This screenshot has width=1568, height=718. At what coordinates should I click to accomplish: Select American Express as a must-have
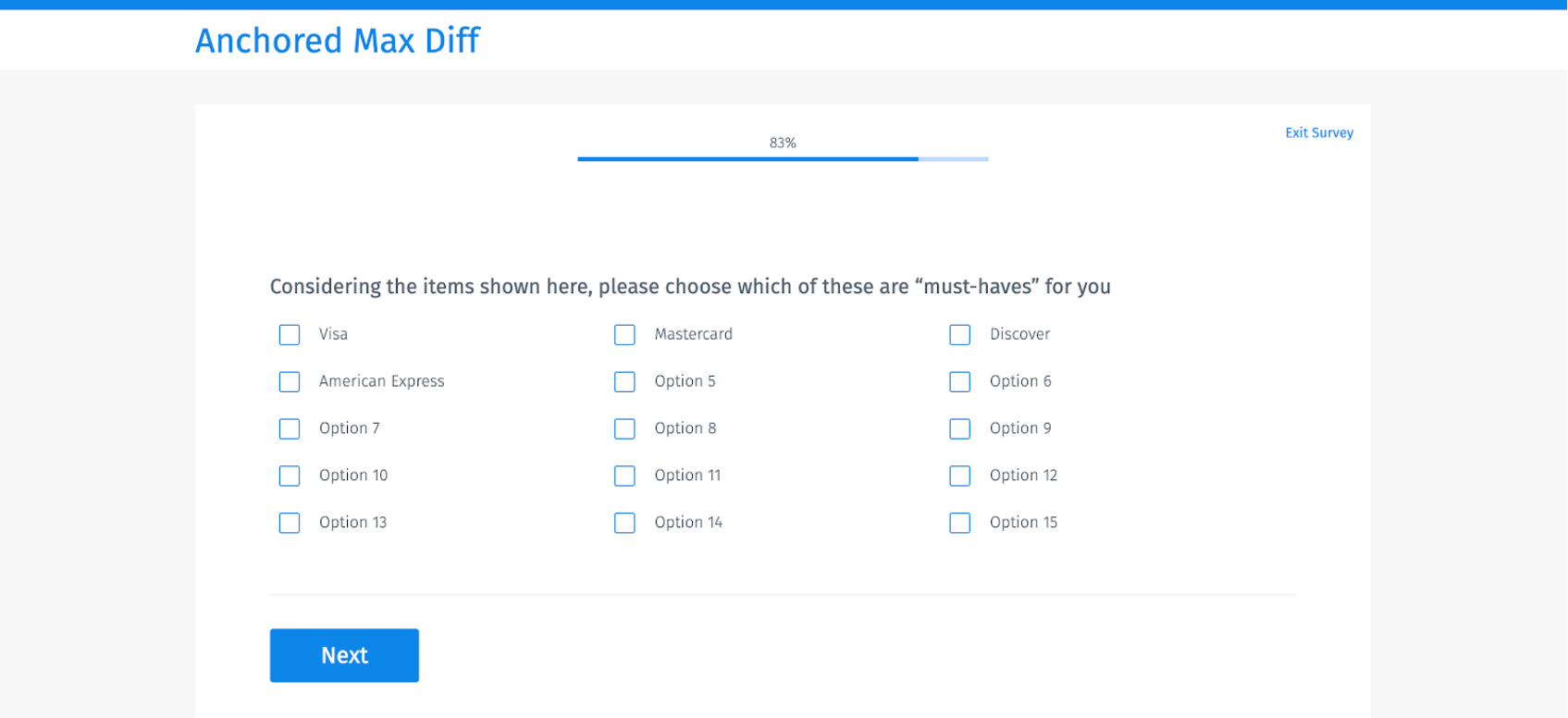click(x=290, y=381)
